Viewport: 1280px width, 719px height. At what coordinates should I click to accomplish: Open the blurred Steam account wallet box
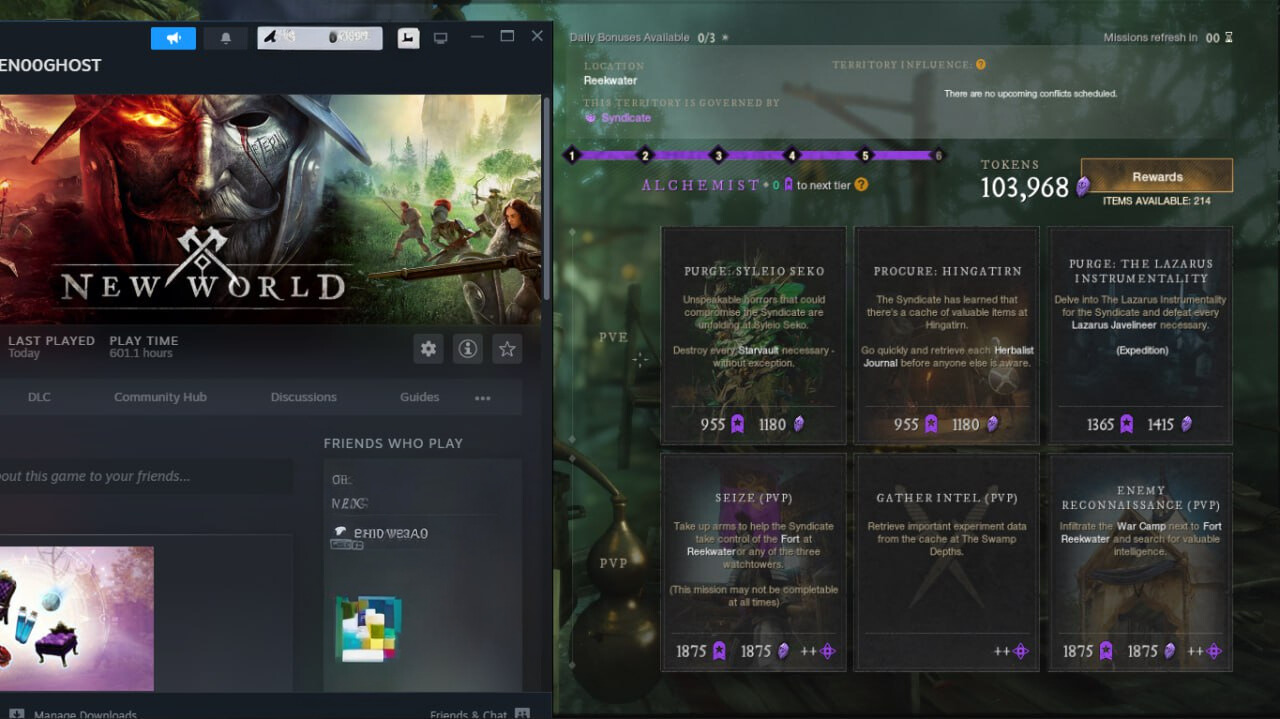click(320, 38)
